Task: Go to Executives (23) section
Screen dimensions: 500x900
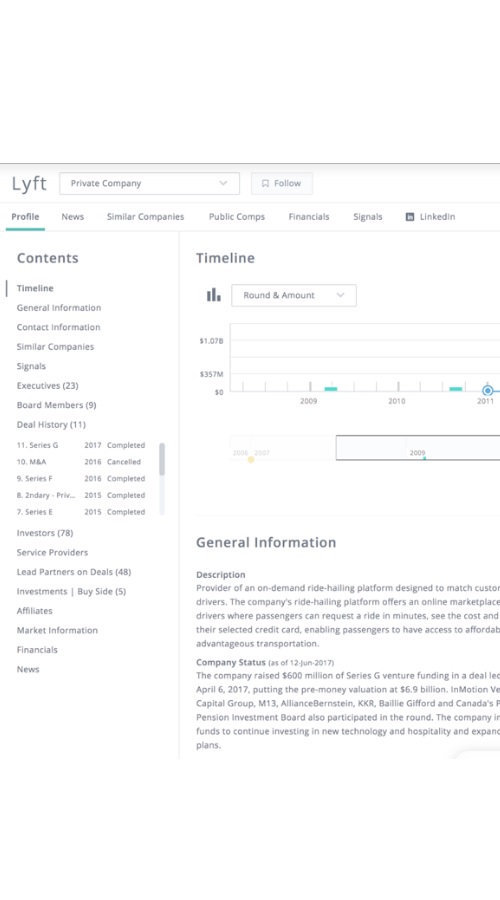Action: pyautogui.click(x=48, y=386)
